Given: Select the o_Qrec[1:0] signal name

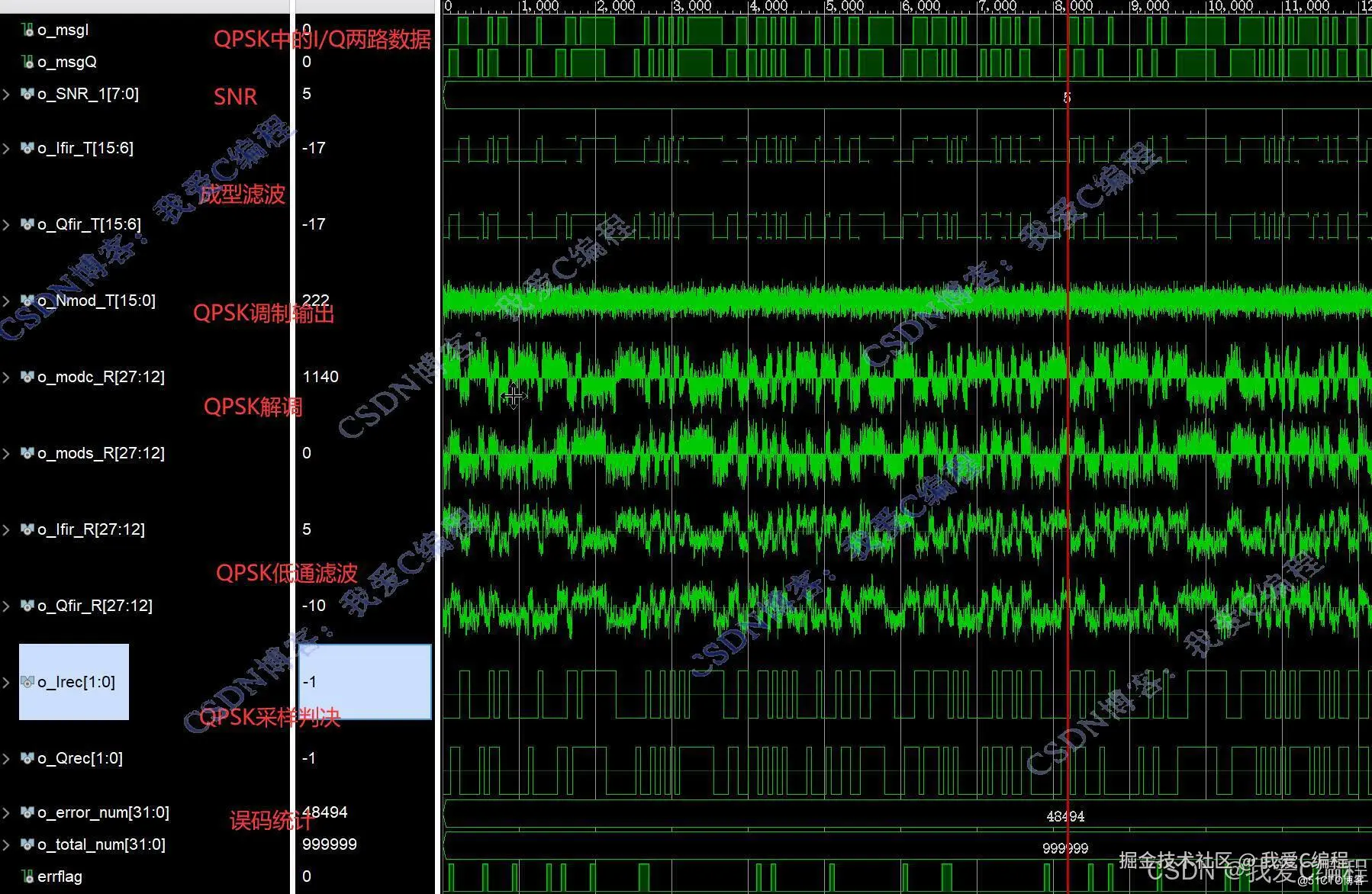Looking at the screenshot, I should coord(80,758).
